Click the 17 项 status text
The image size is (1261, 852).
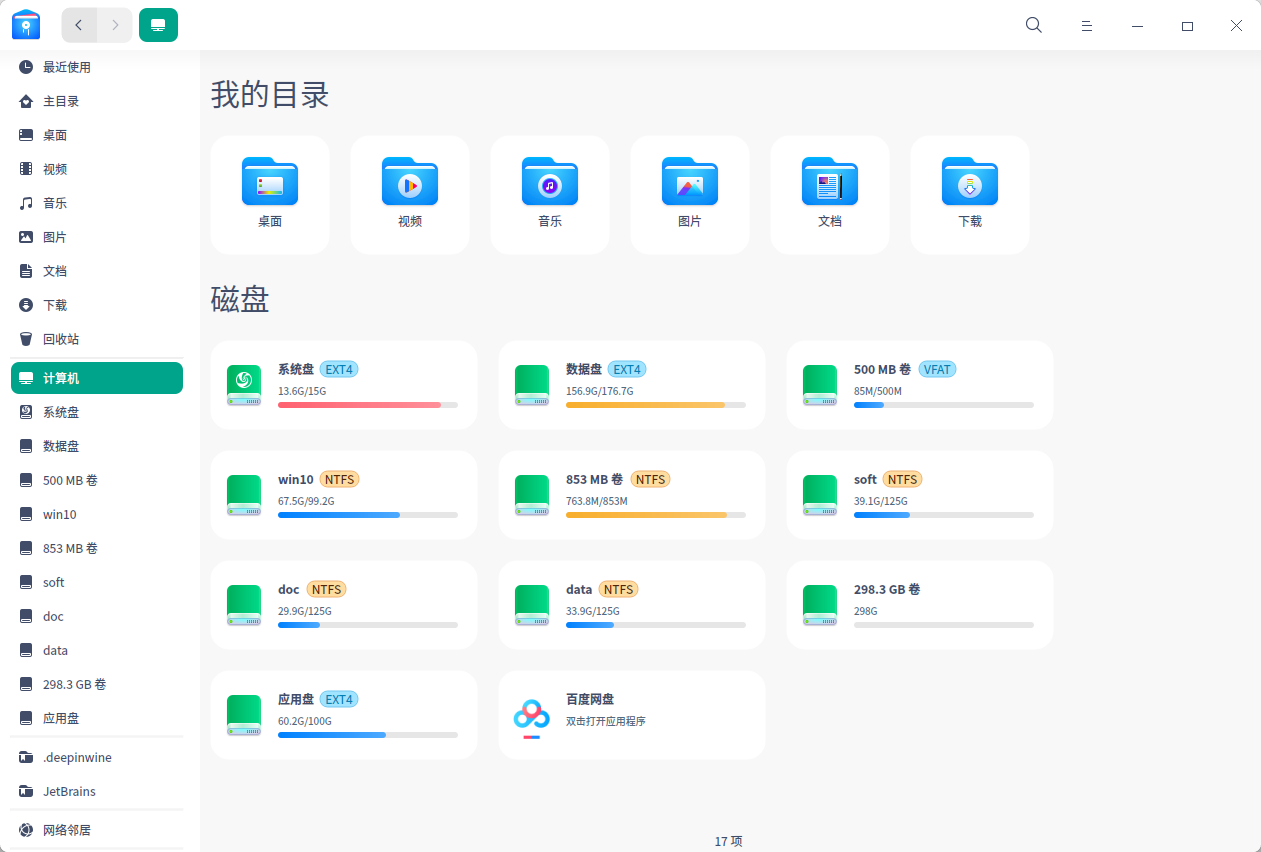click(x=729, y=842)
